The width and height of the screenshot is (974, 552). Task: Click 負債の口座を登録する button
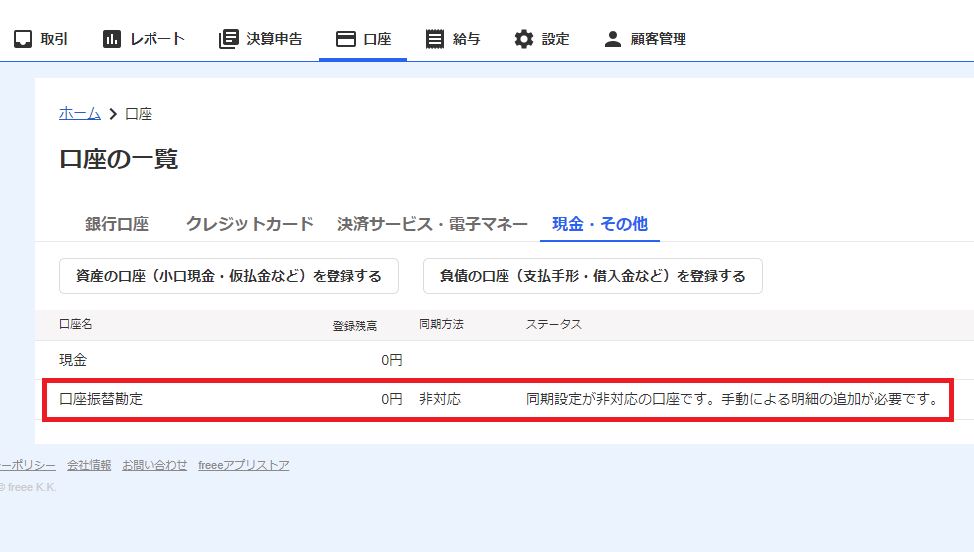[x=593, y=276]
